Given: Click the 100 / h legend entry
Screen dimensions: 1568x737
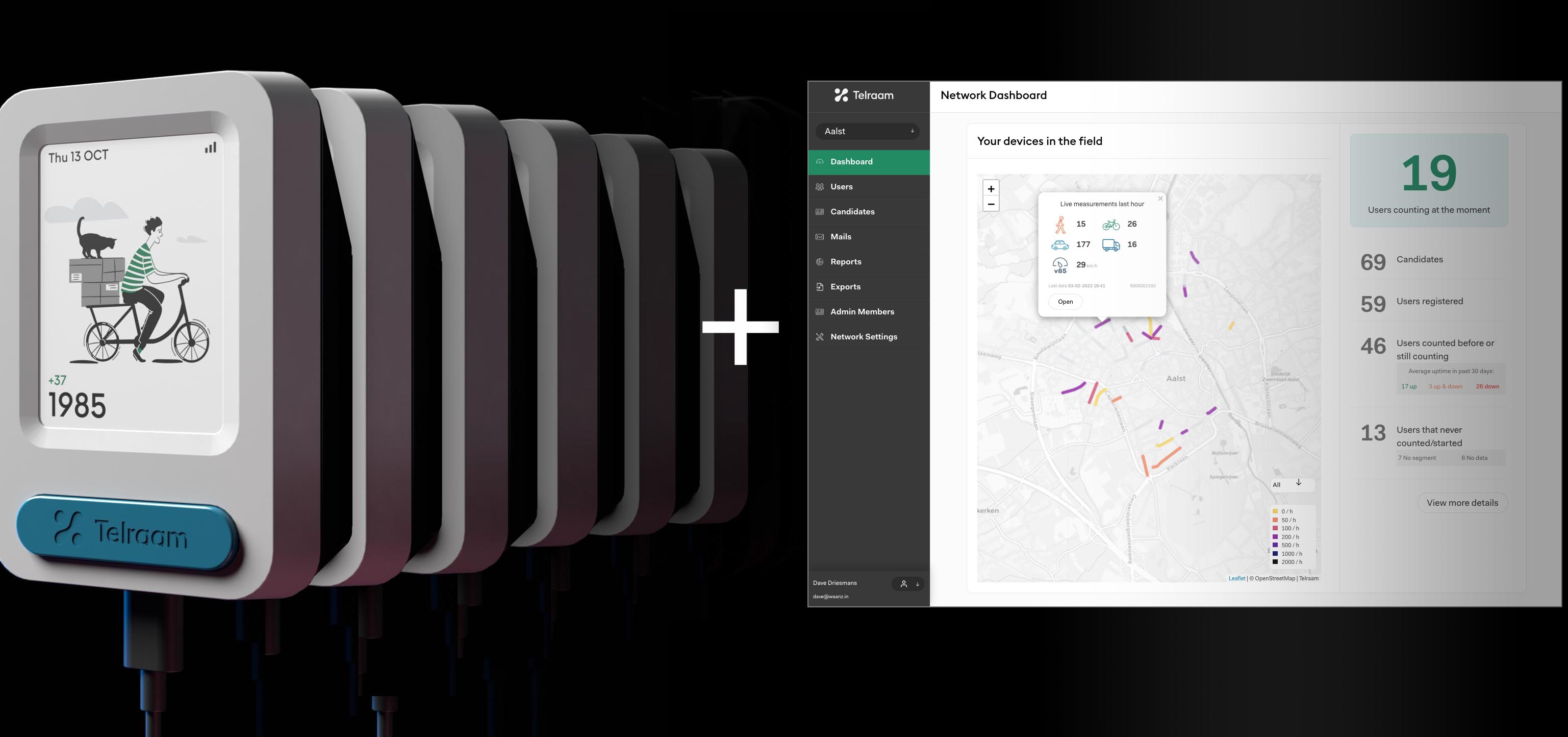Looking at the screenshot, I should [1285, 529].
